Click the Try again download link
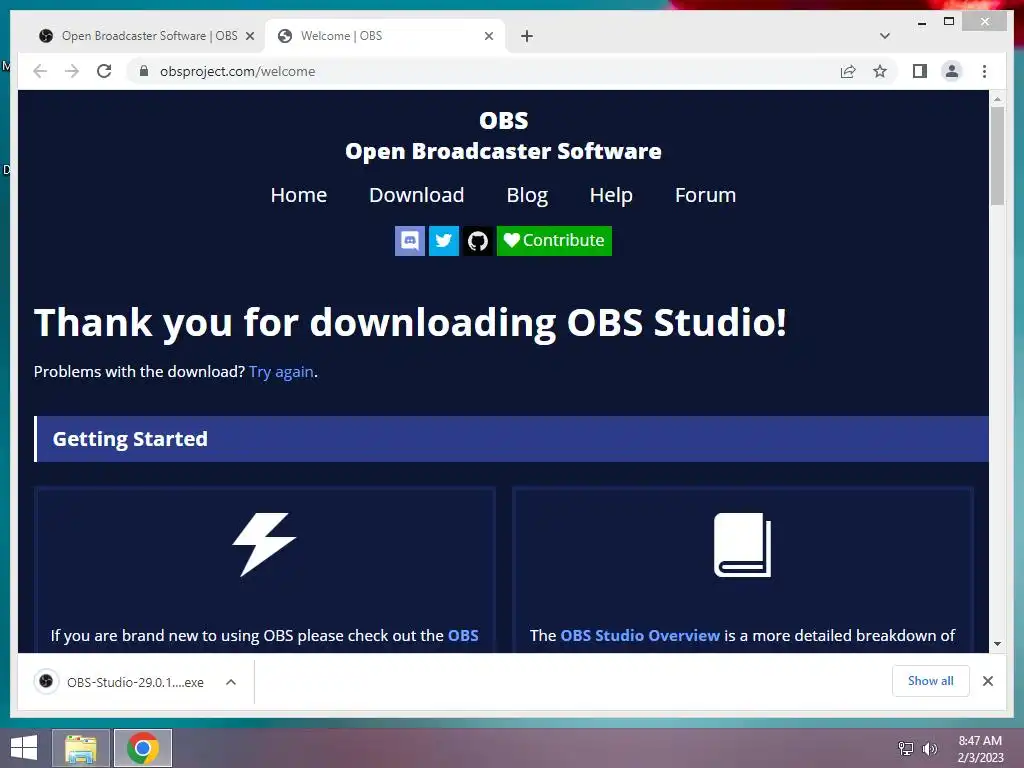The height and width of the screenshot is (768, 1024). click(x=281, y=372)
